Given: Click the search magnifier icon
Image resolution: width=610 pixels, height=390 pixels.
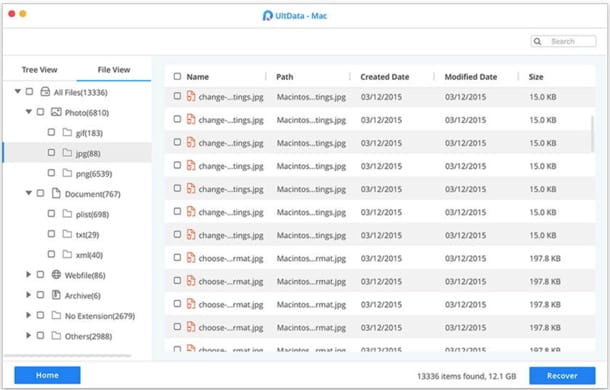Looking at the screenshot, I should [537, 41].
